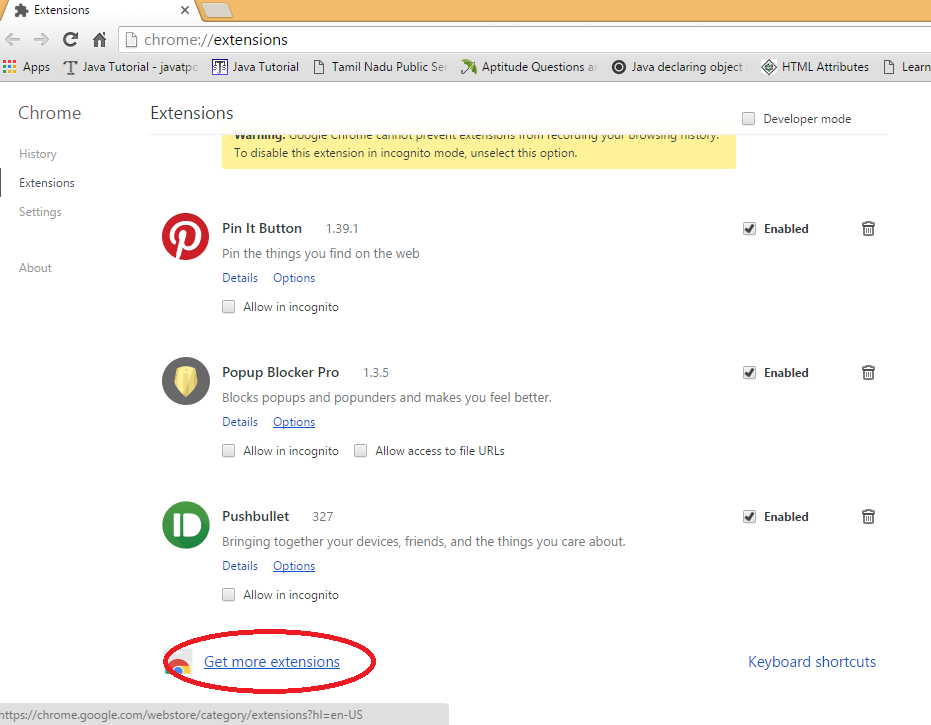Disable the Pushbullet extension

coord(749,517)
